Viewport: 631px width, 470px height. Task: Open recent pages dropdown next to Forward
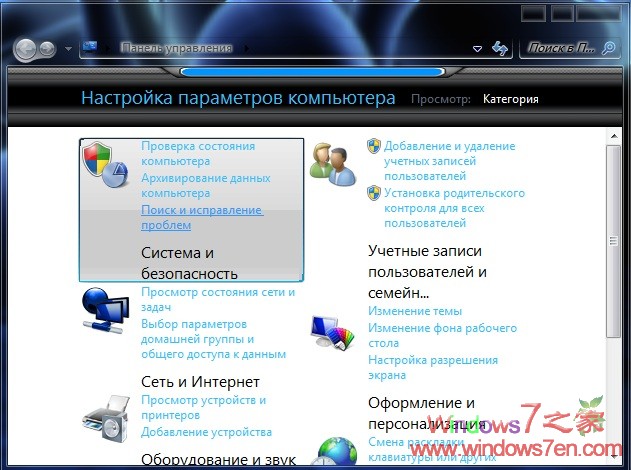point(68,49)
